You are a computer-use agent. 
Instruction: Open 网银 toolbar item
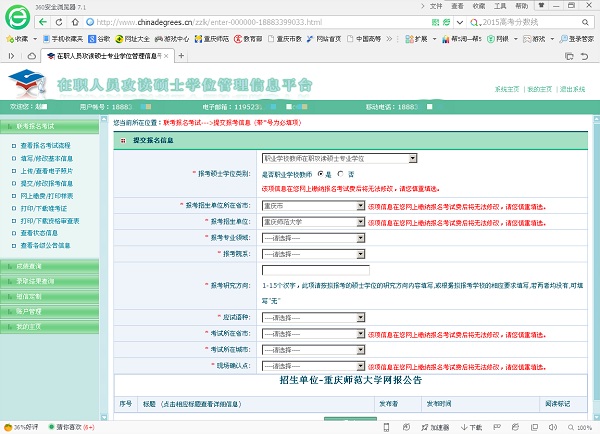(498, 39)
